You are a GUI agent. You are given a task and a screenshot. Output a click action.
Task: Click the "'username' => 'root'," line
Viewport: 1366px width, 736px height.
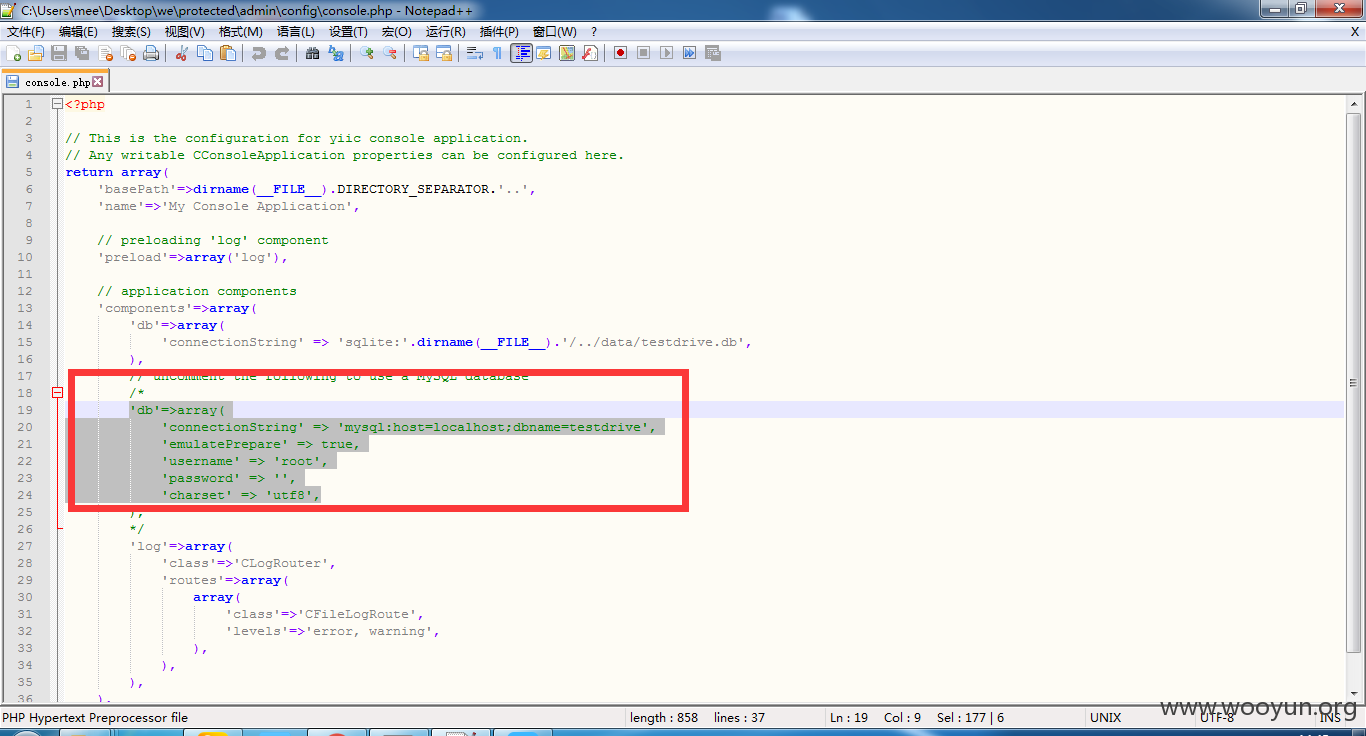(x=245, y=461)
